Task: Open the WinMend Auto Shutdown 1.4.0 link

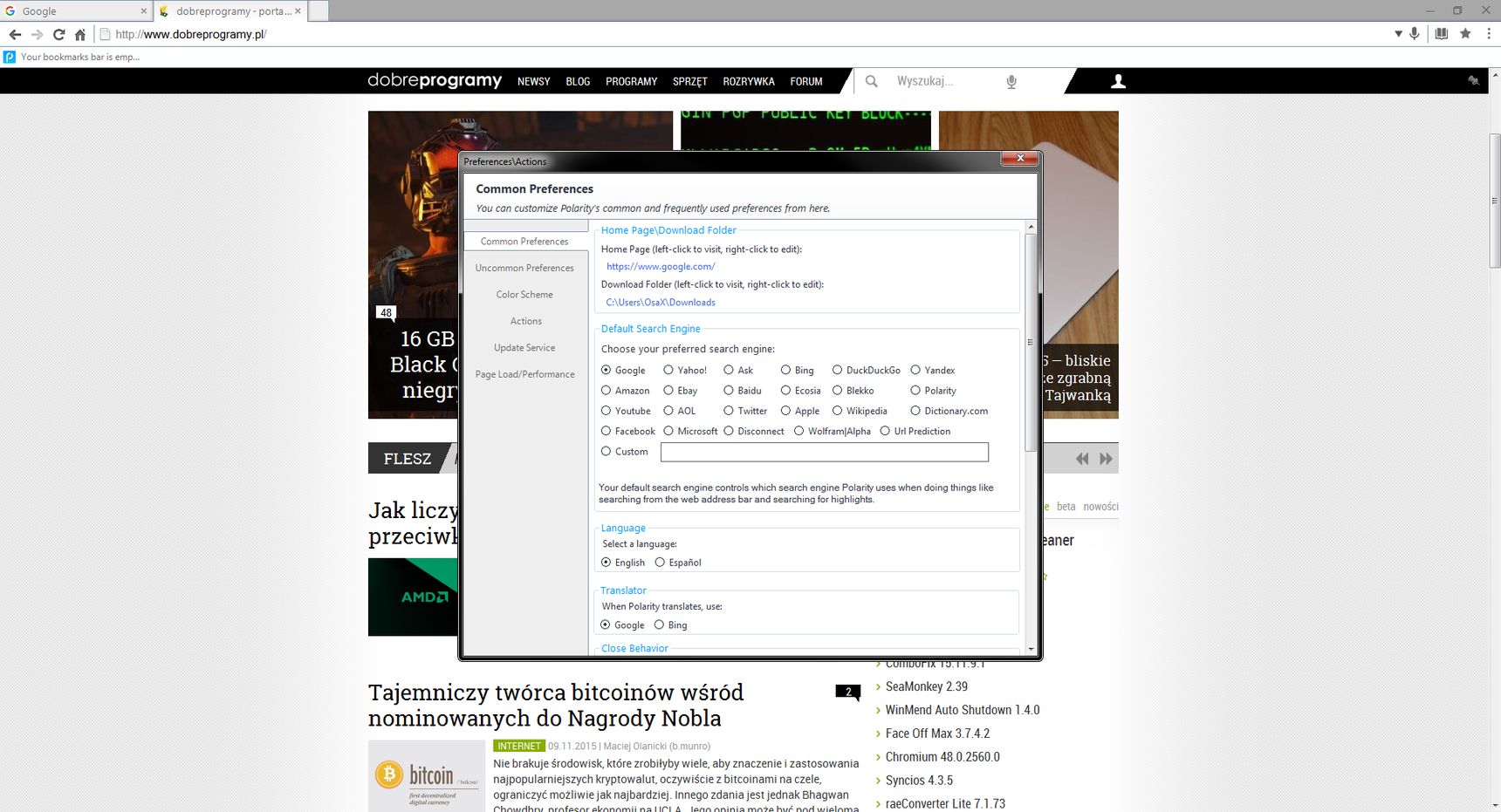Action: [963, 710]
